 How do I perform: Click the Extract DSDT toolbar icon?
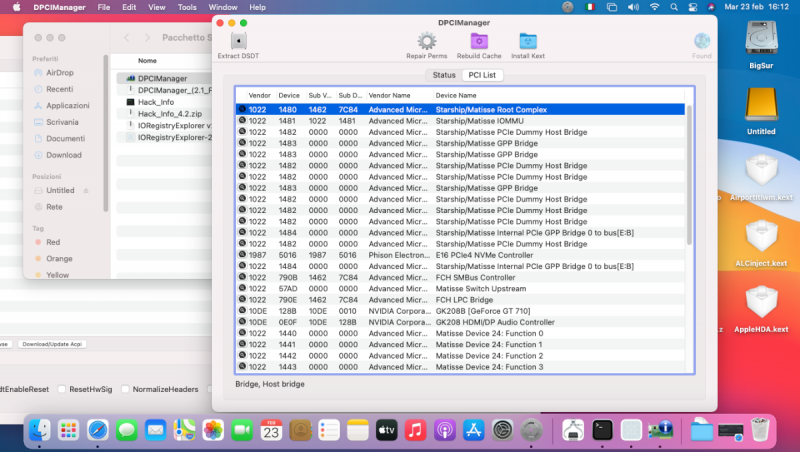point(237,42)
